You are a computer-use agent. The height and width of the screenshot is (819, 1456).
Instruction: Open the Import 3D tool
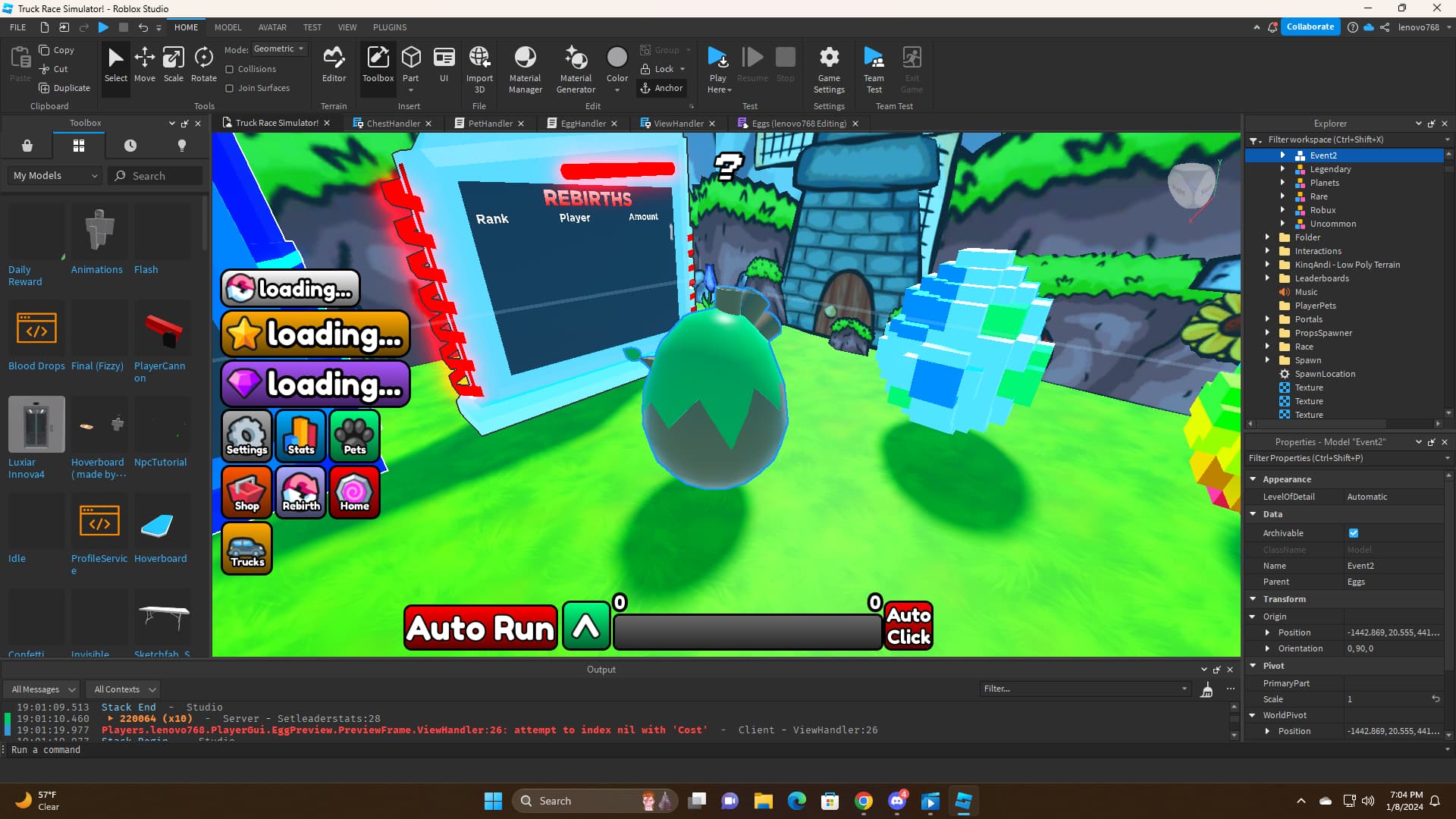point(479,68)
